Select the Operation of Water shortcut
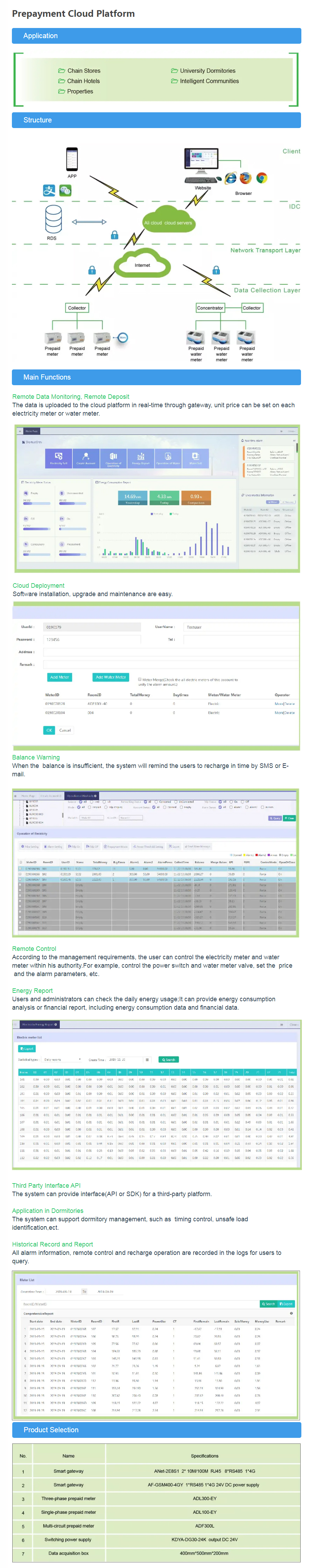The width and height of the screenshot is (315, 1568). pos(168,458)
